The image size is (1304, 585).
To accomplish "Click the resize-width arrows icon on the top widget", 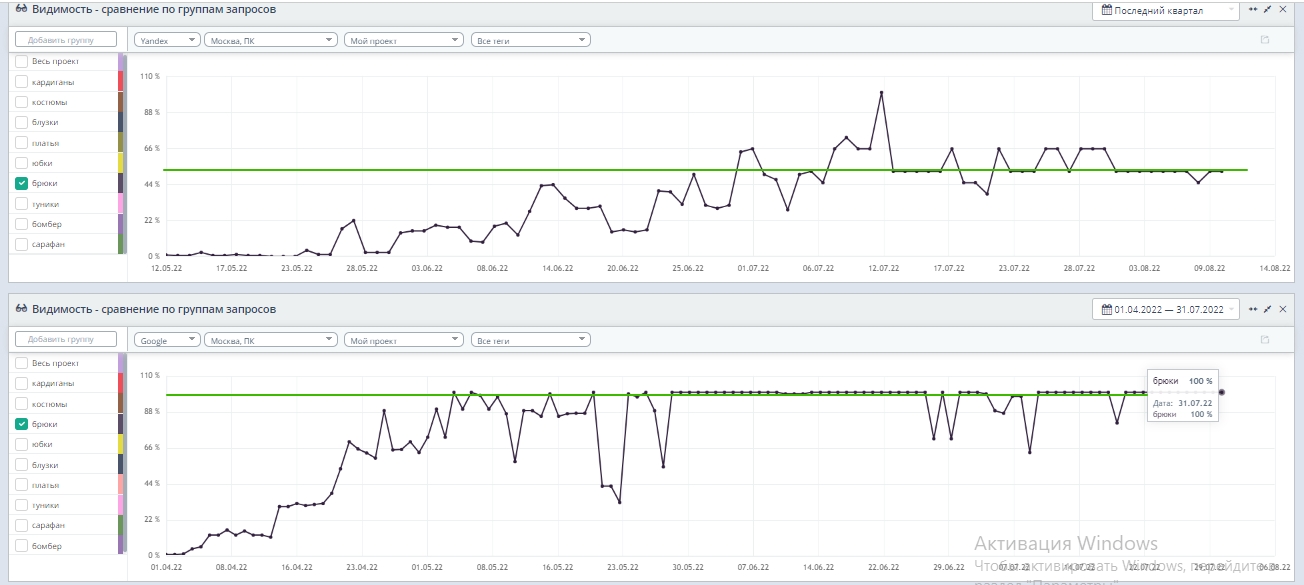I will pos(1253,9).
